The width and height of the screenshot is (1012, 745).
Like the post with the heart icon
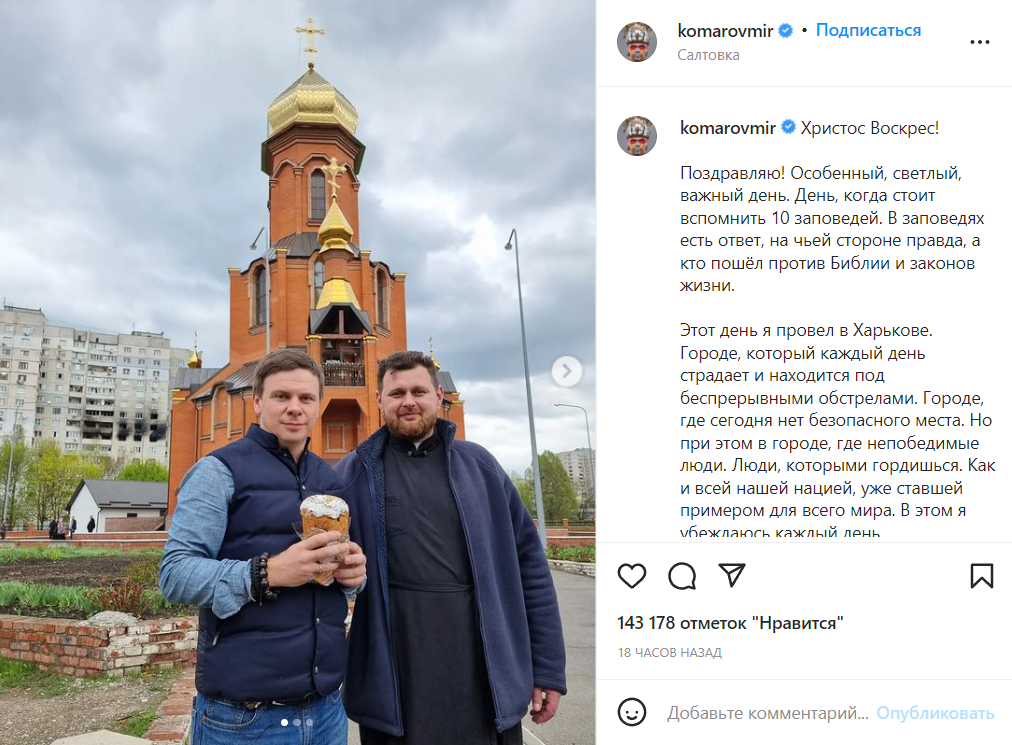click(632, 576)
